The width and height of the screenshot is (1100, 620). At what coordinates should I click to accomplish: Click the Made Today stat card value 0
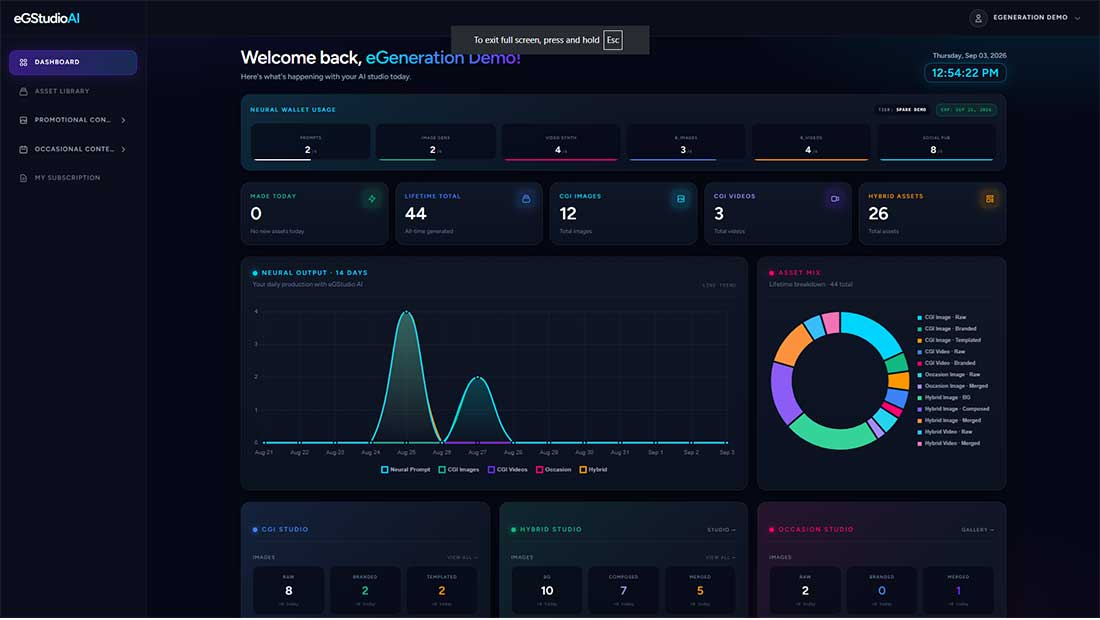tap(256, 214)
